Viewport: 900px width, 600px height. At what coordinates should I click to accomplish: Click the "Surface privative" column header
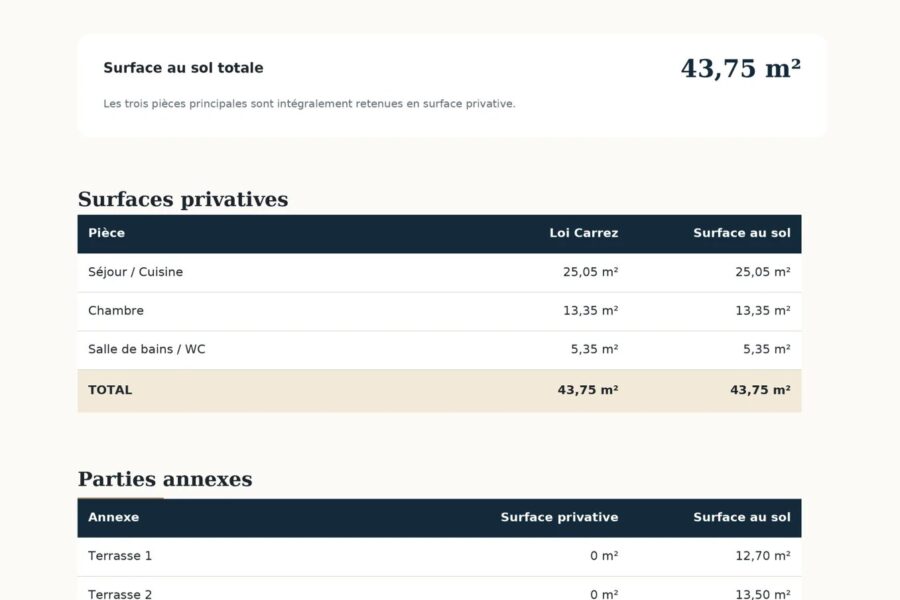click(x=560, y=517)
